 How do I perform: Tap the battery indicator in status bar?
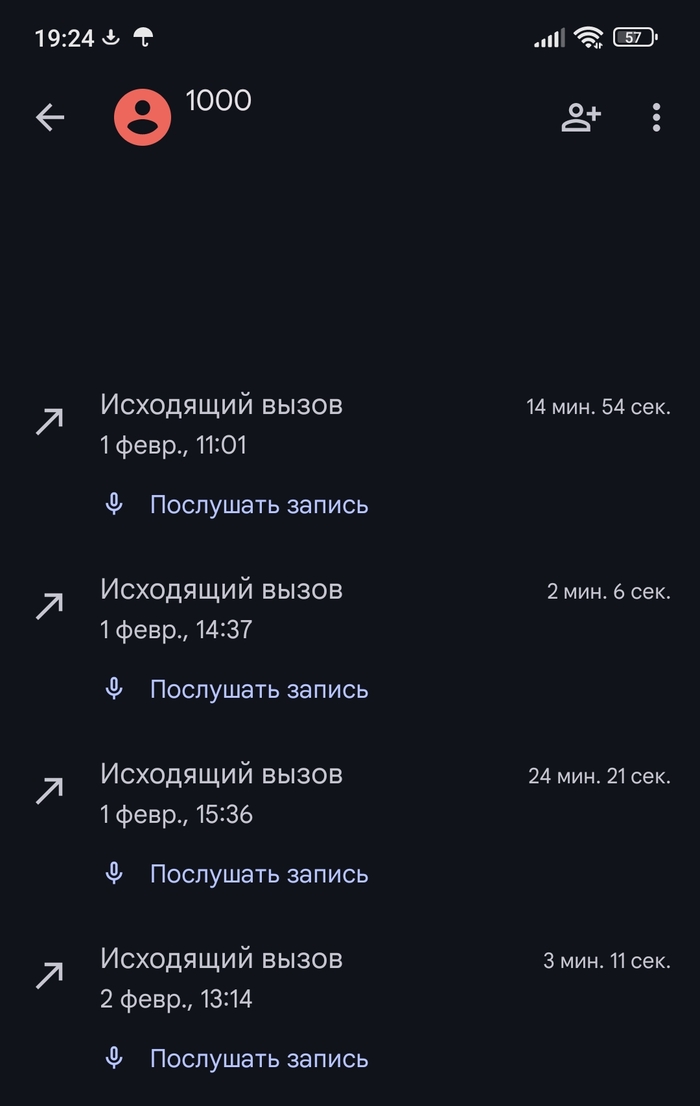point(635,38)
